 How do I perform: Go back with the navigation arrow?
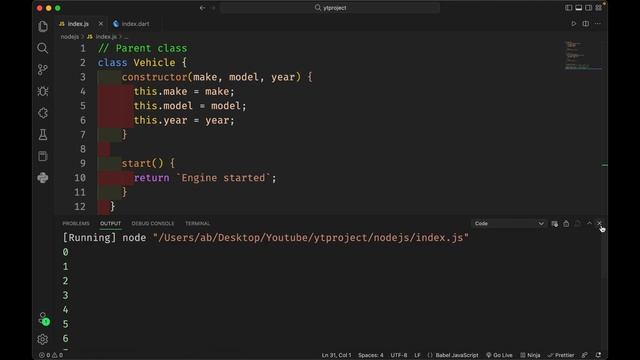pos(202,8)
